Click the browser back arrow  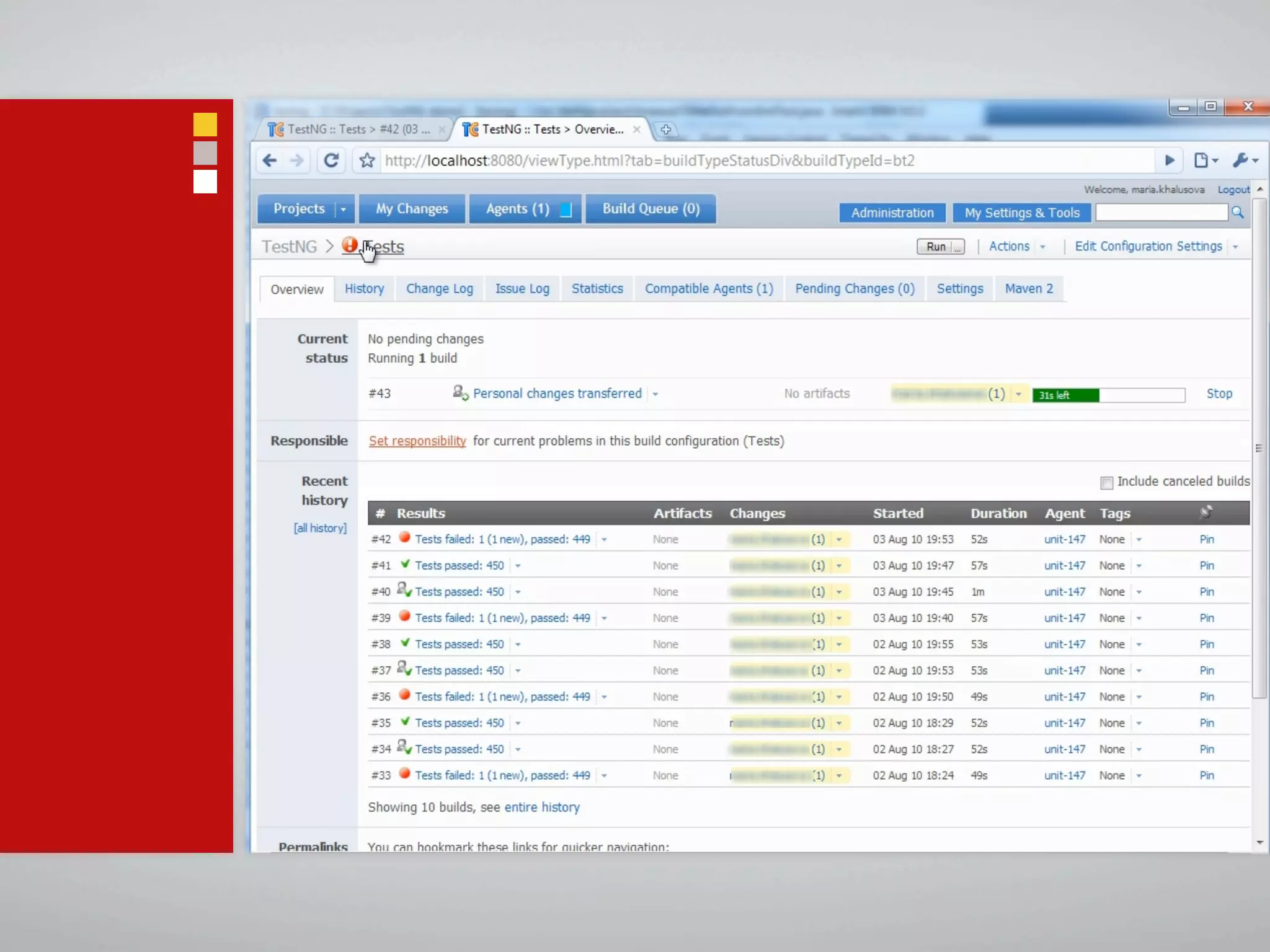click(x=270, y=161)
